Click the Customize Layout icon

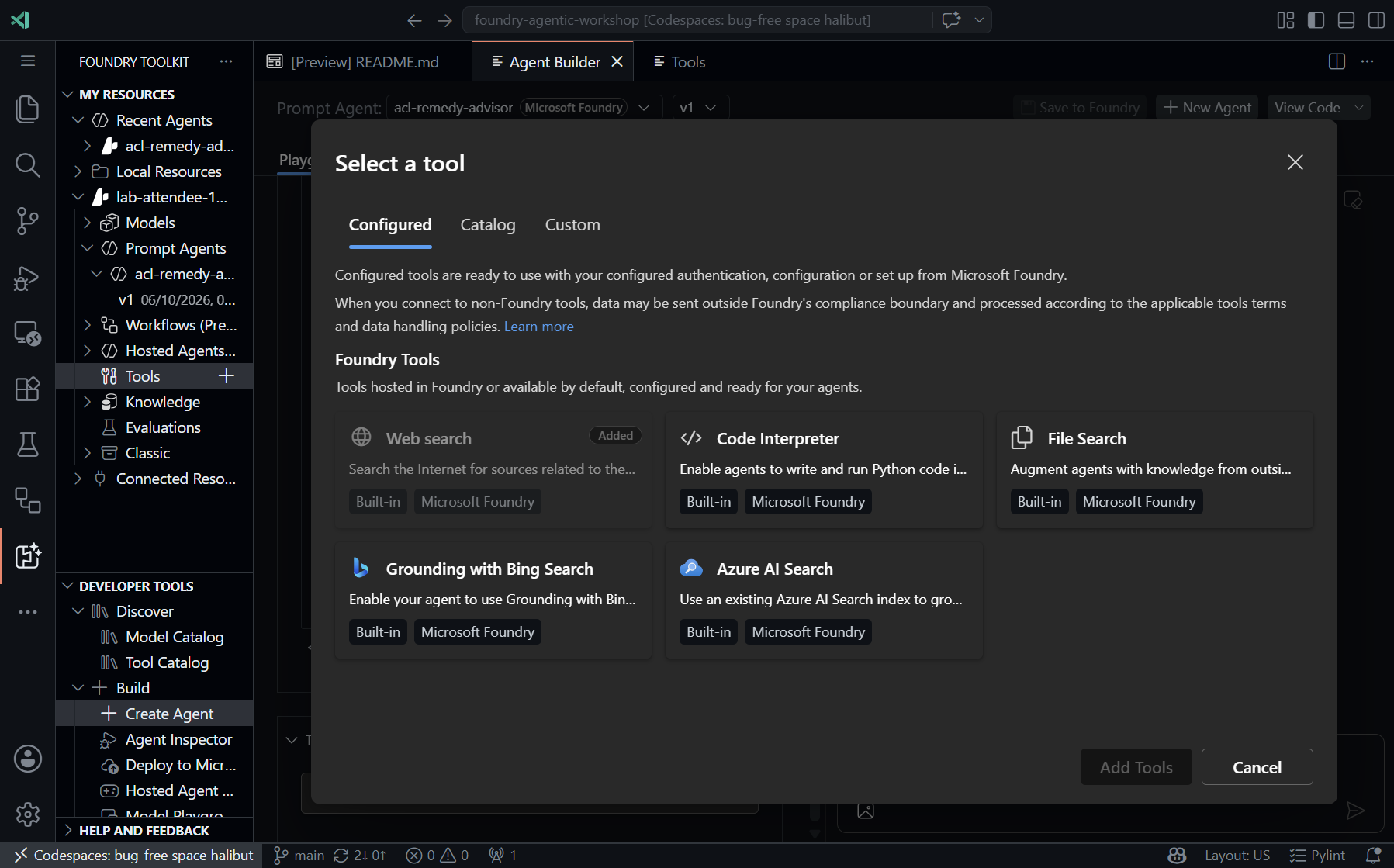(1285, 20)
